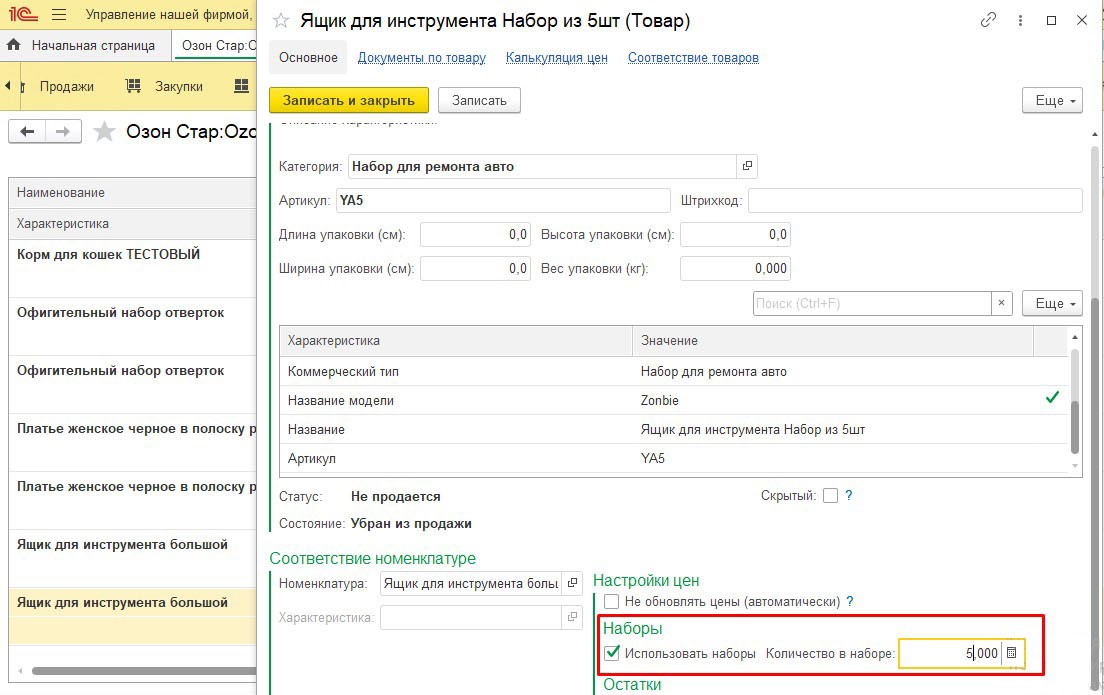Select Корм для кошек ТЕСТОВЫЙ row

click(x=132, y=268)
